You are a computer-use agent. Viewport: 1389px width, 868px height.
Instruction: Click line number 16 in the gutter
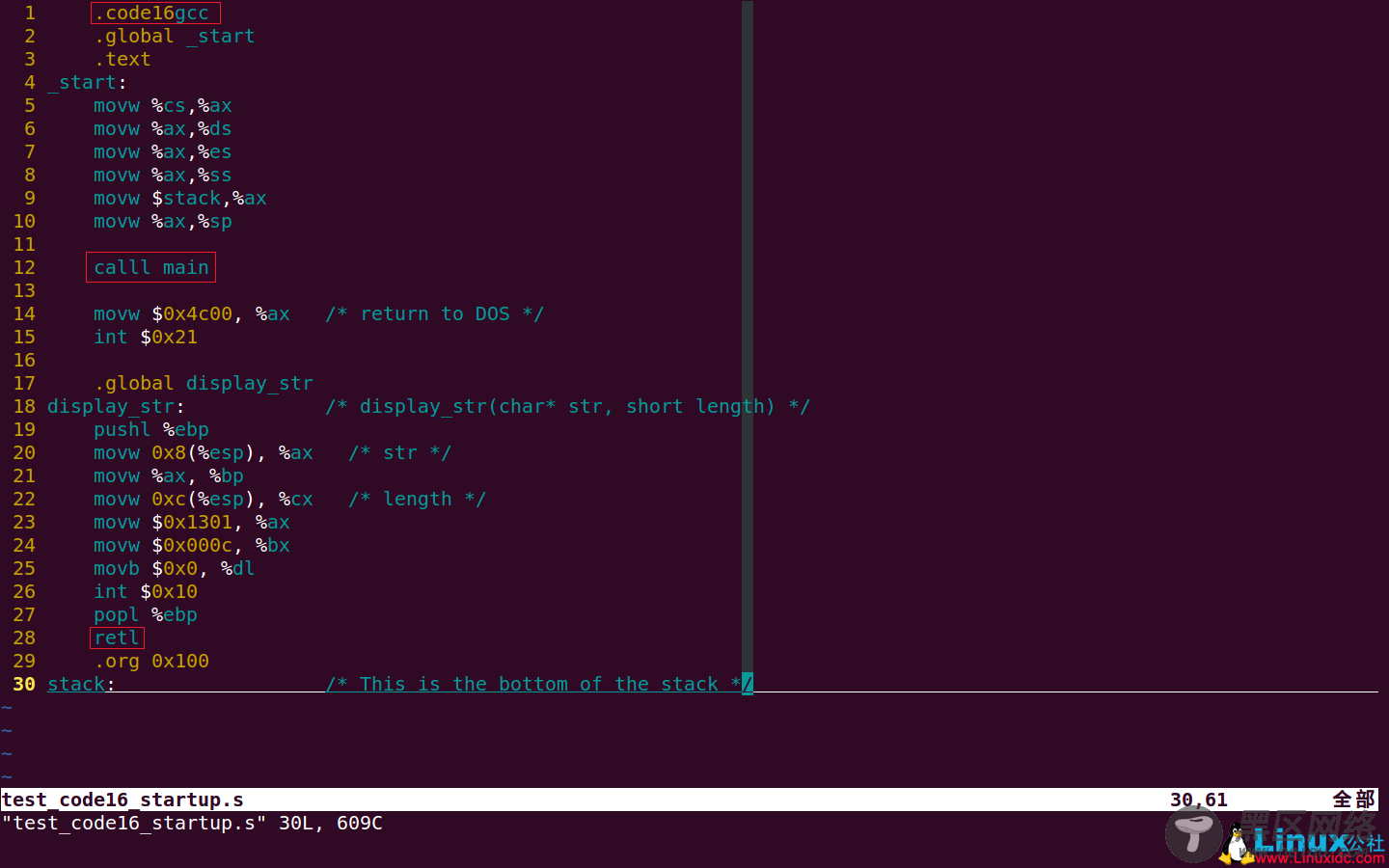[24, 360]
